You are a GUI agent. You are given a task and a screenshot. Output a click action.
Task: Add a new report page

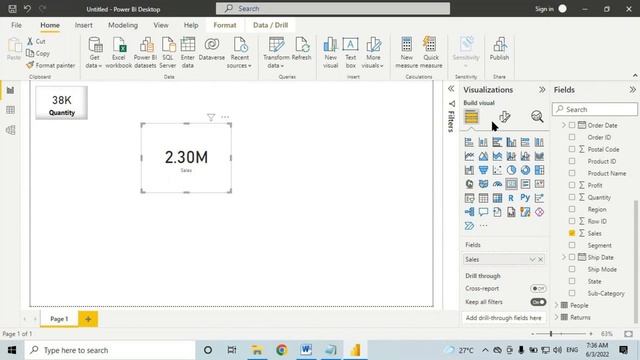click(88, 319)
